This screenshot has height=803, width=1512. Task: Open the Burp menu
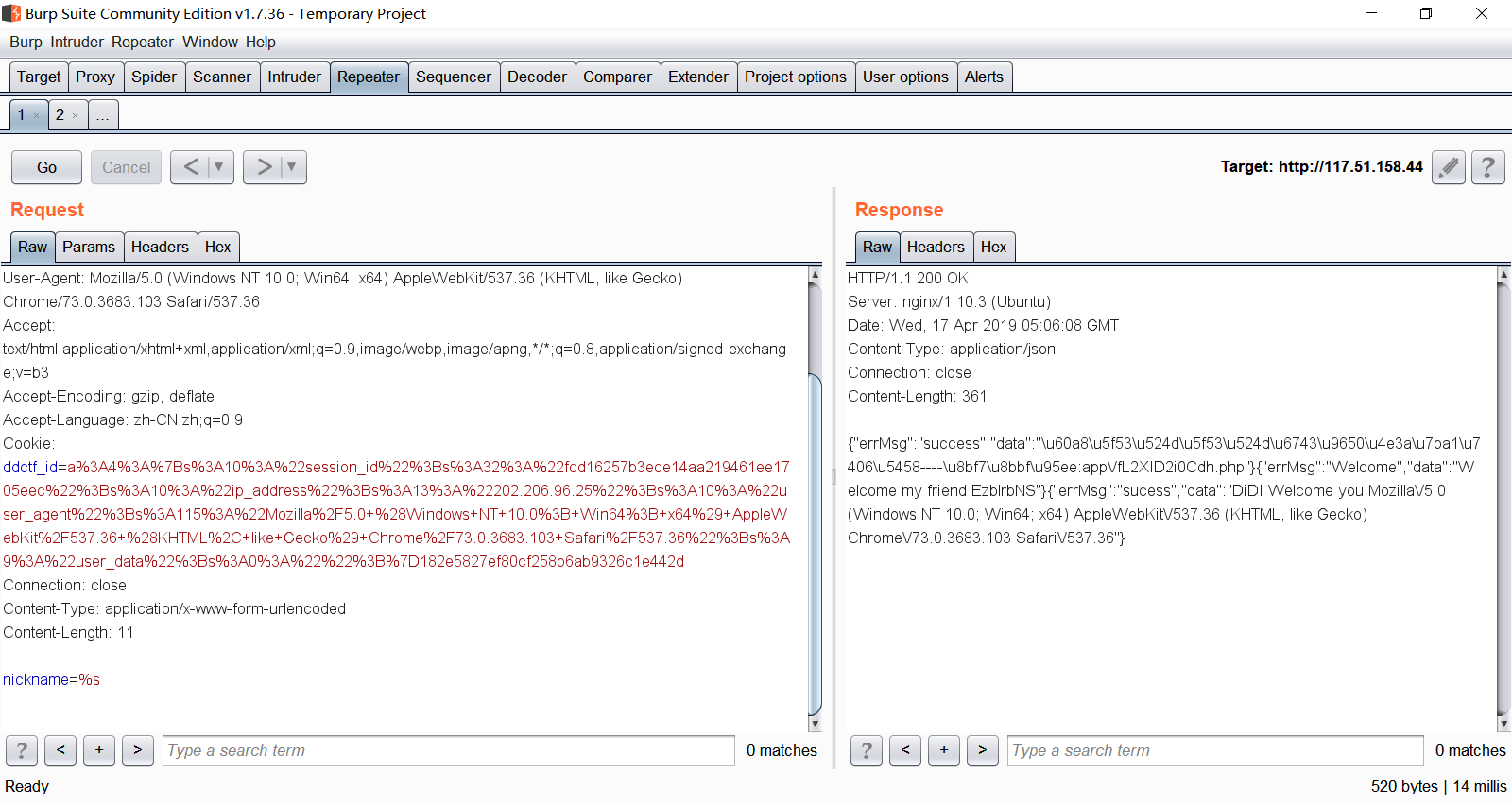[x=26, y=42]
